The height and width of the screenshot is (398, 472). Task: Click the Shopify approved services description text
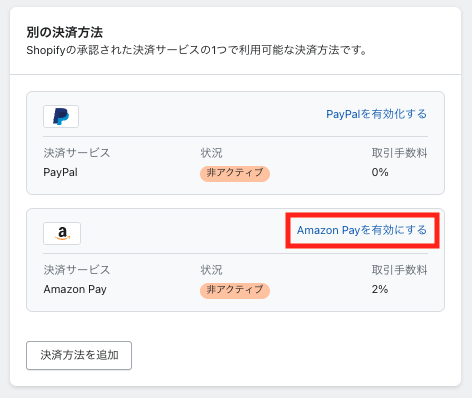click(197, 50)
